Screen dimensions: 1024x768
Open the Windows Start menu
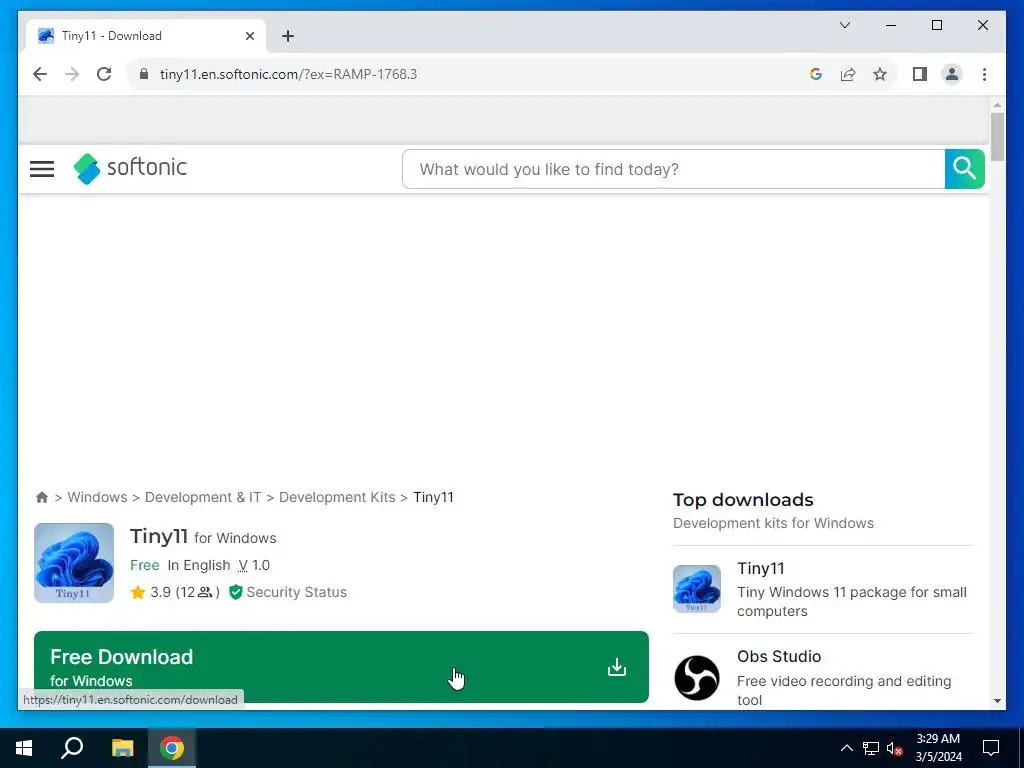click(24, 748)
